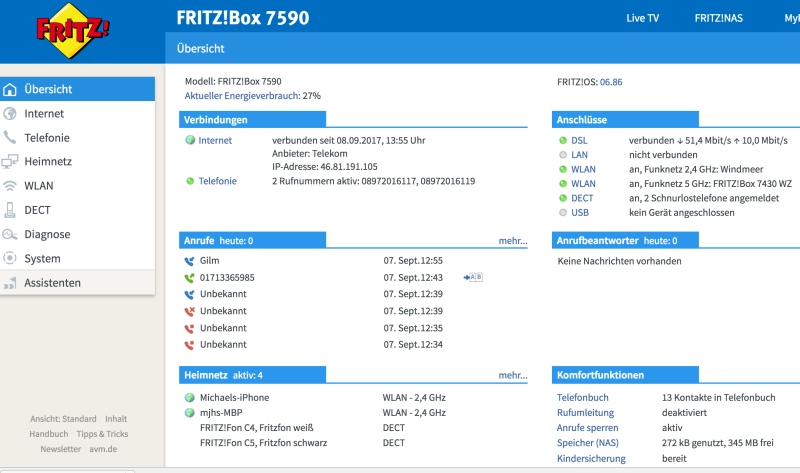Click the green DSL status indicator
Image resolution: width=800 pixels, height=473 pixels.
click(563, 140)
